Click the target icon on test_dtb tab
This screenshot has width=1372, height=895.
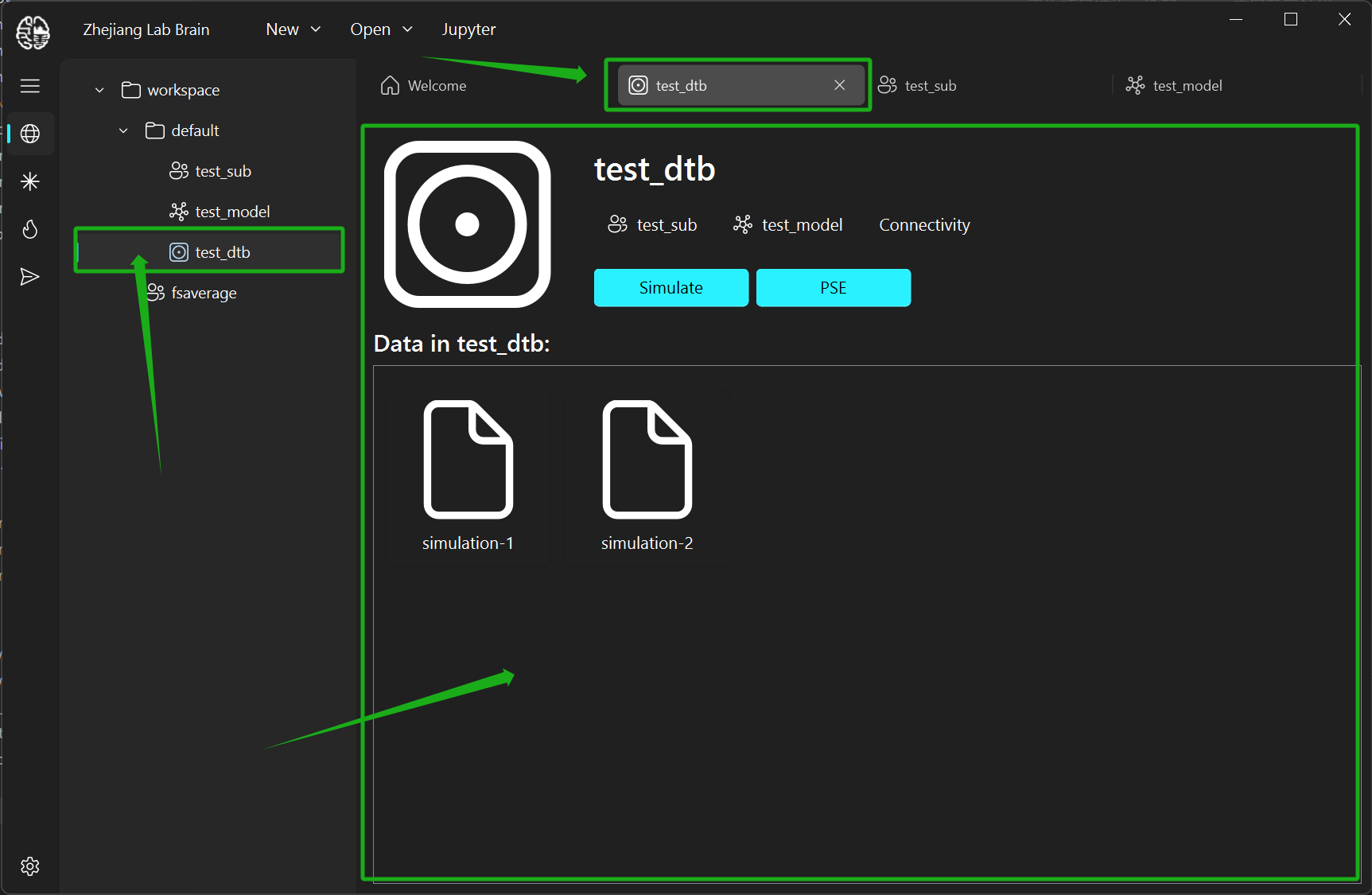tap(638, 85)
